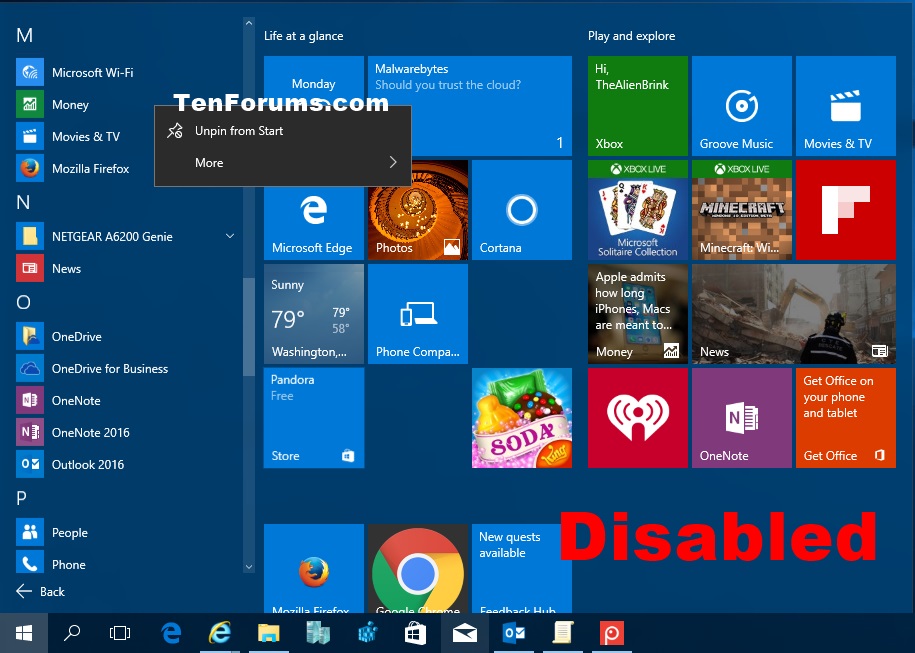Select Task View on the taskbar
Viewport: 915px width, 653px height.
(x=119, y=632)
